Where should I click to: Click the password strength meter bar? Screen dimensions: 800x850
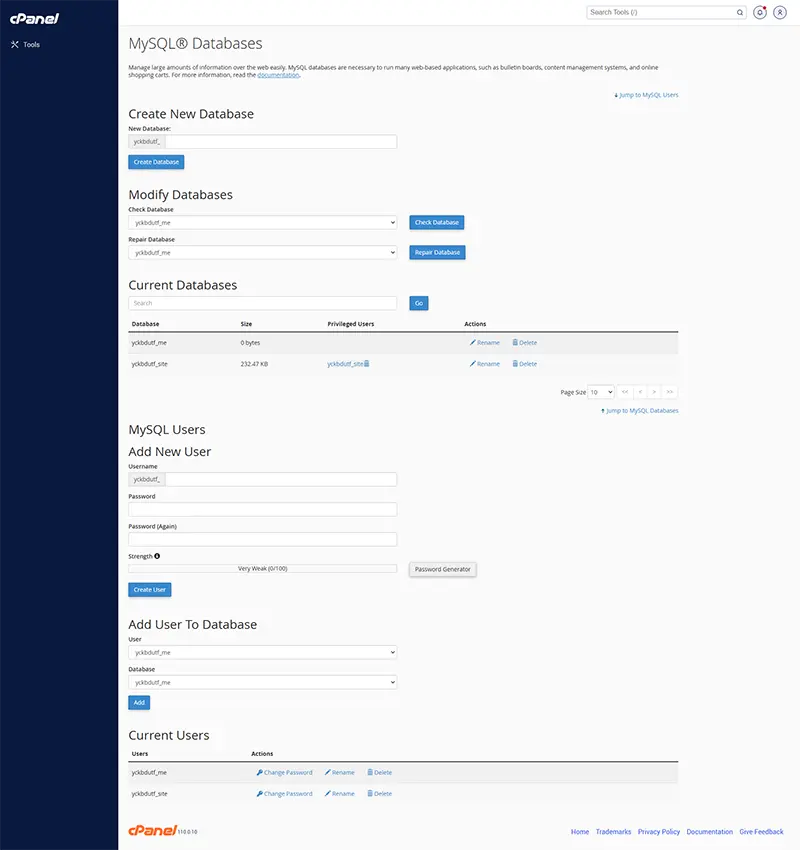(x=262, y=569)
